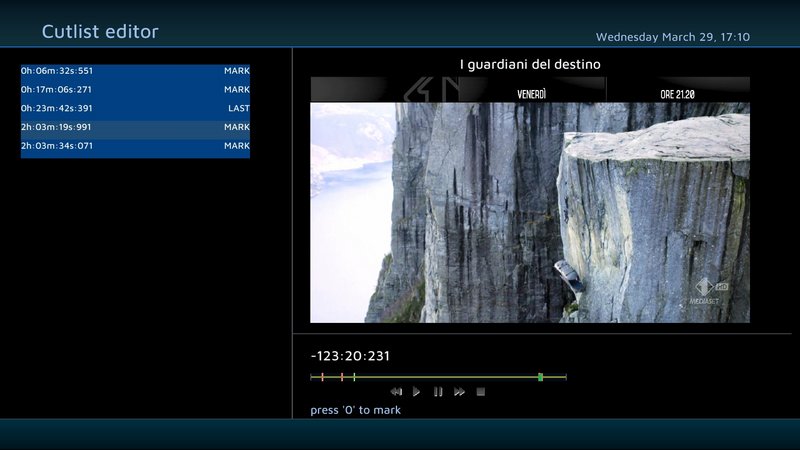Click the green position marker on timeline
Screen dimensions: 800x450
(540, 377)
